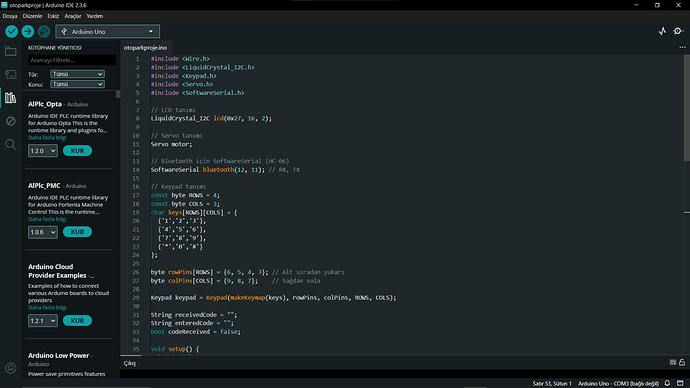This screenshot has width=690, height=388.
Task: Open the Serial Plotter
Action: point(662,31)
